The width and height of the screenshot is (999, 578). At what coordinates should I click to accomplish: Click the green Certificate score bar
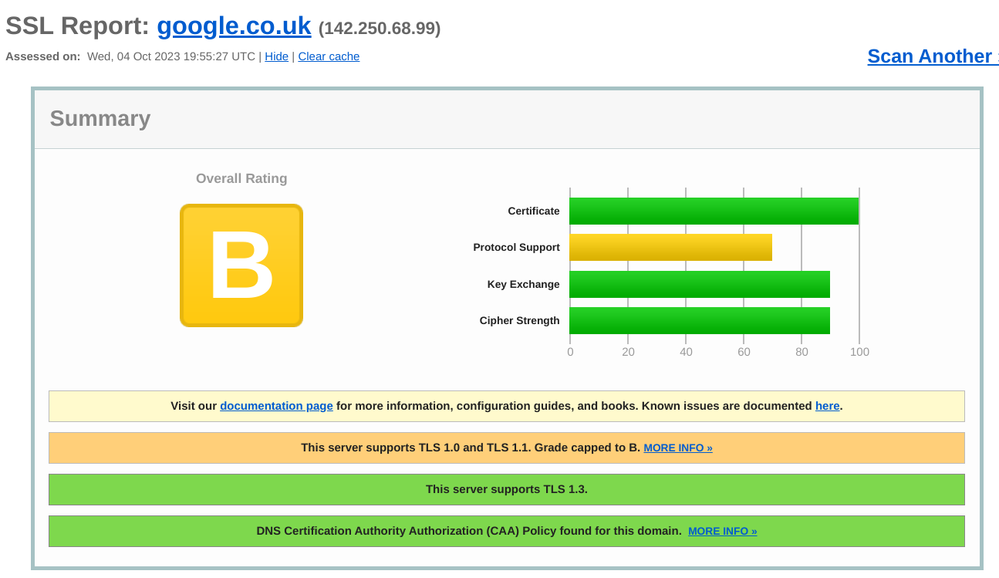pyautogui.click(x=713, y=211)
